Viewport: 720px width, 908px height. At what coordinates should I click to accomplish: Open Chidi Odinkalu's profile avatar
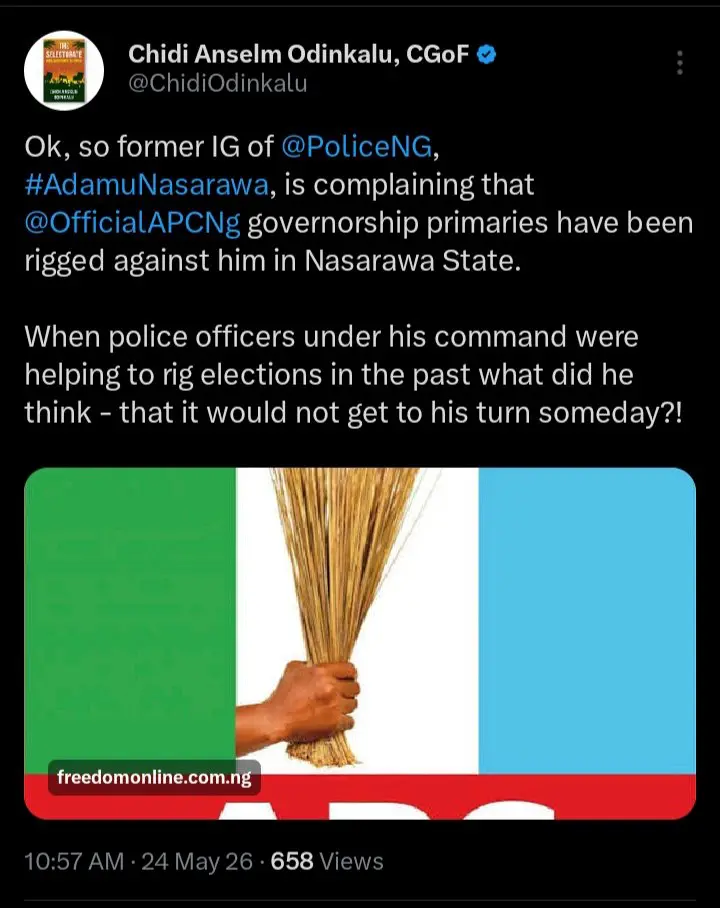tap(64, 71)
